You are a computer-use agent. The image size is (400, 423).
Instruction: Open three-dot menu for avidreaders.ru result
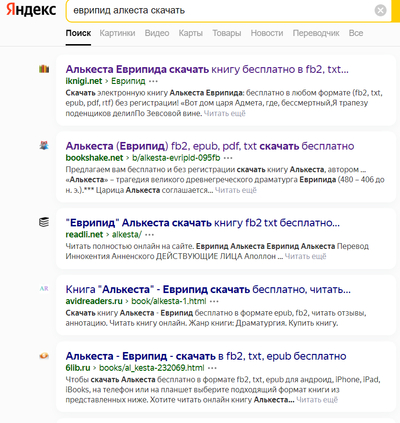214,301
